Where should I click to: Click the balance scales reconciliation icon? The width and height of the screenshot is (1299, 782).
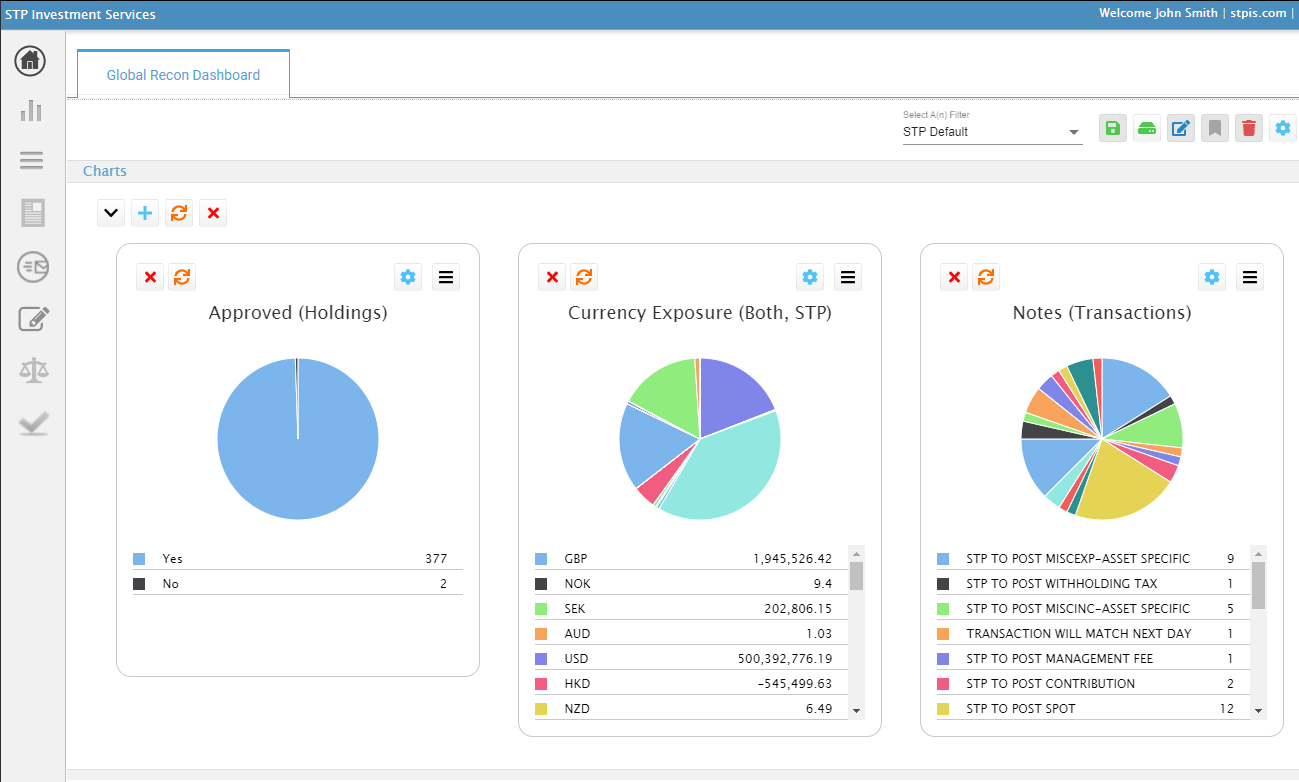click(30, 369)
